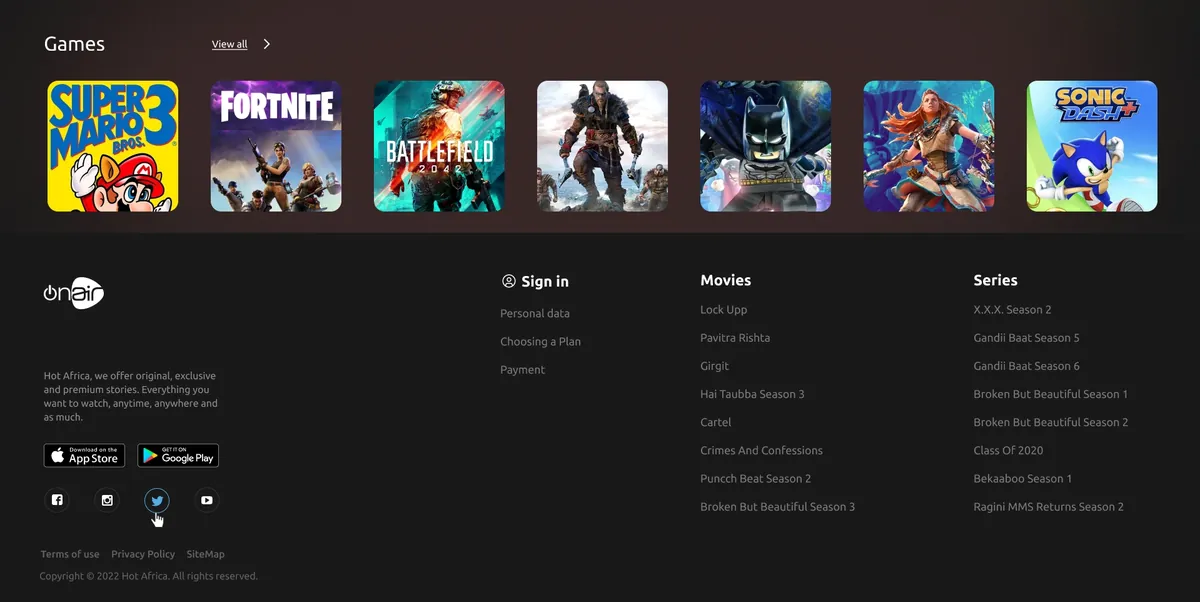Viewport: 1200px width, 602px height.
Task: Click the Download on App Store badge
Action: tap(84, 456)
